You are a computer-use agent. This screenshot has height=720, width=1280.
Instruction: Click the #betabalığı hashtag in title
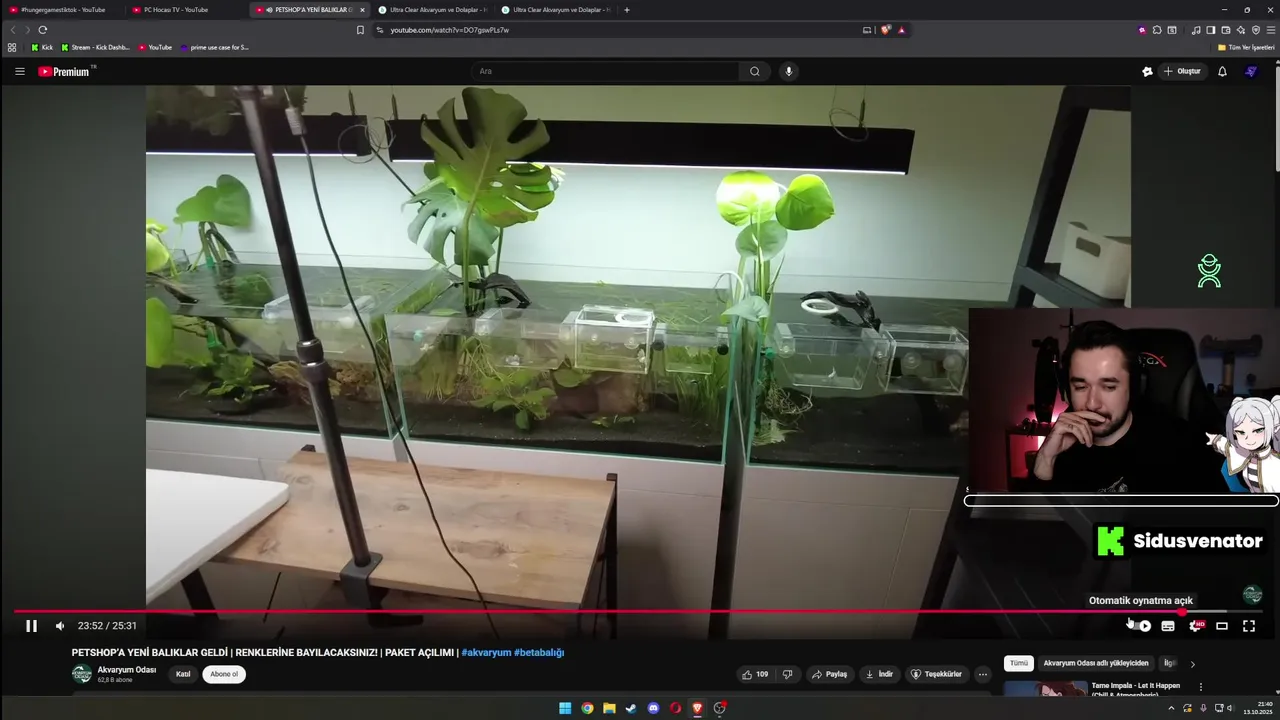pos(539,653)
